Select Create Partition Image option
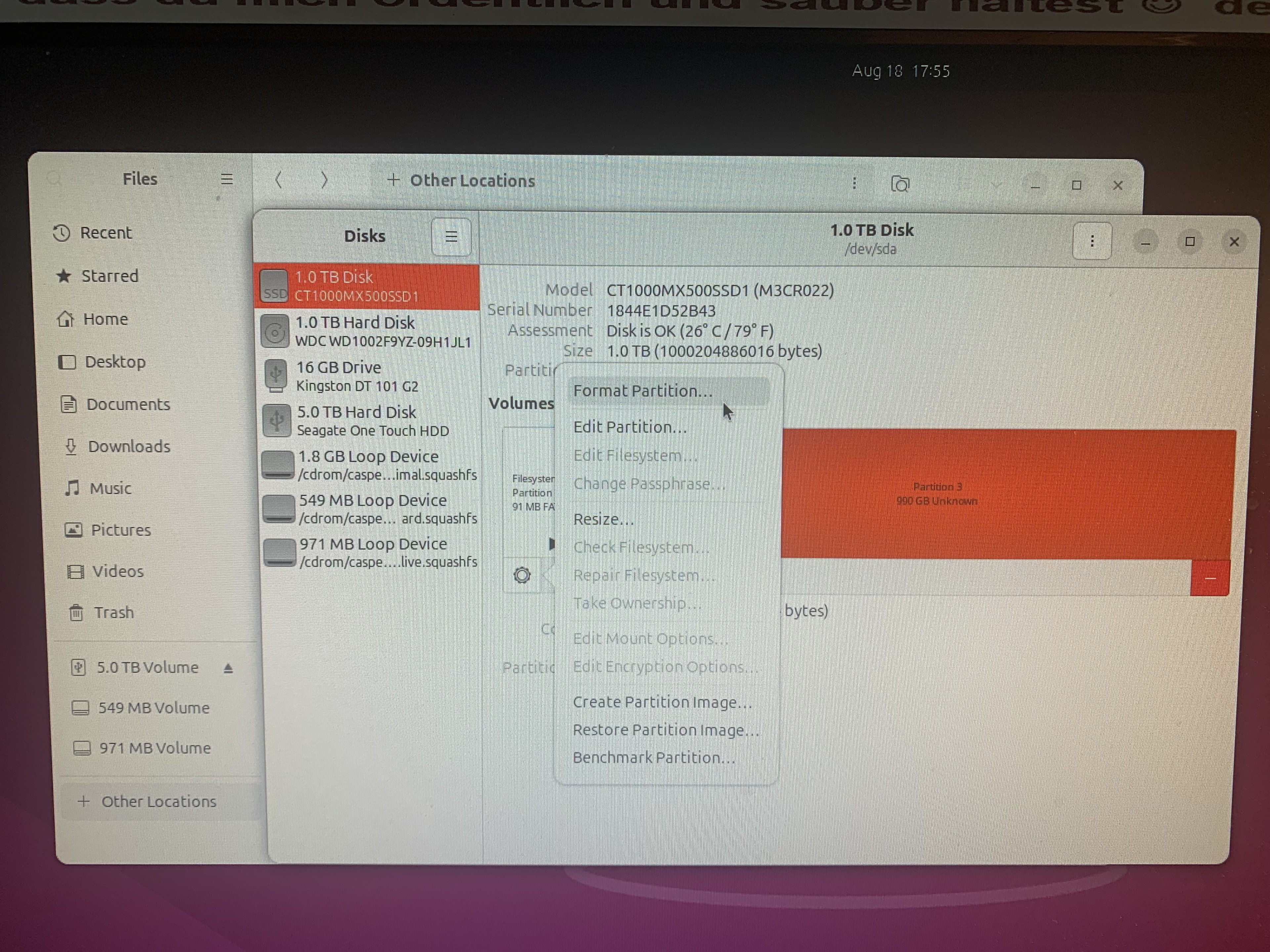1270x952 pixels. coord(662,702)
